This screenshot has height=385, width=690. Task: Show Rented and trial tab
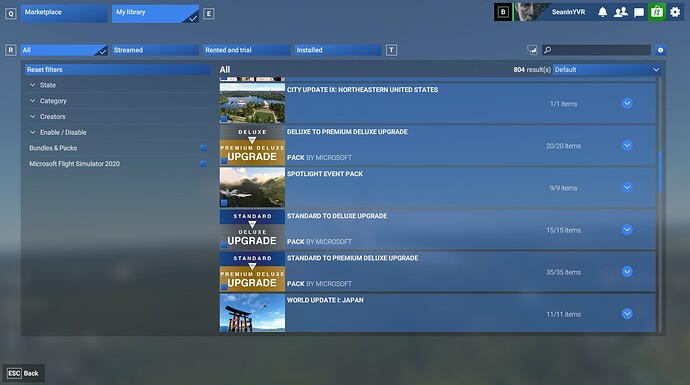tap(246, 50)
